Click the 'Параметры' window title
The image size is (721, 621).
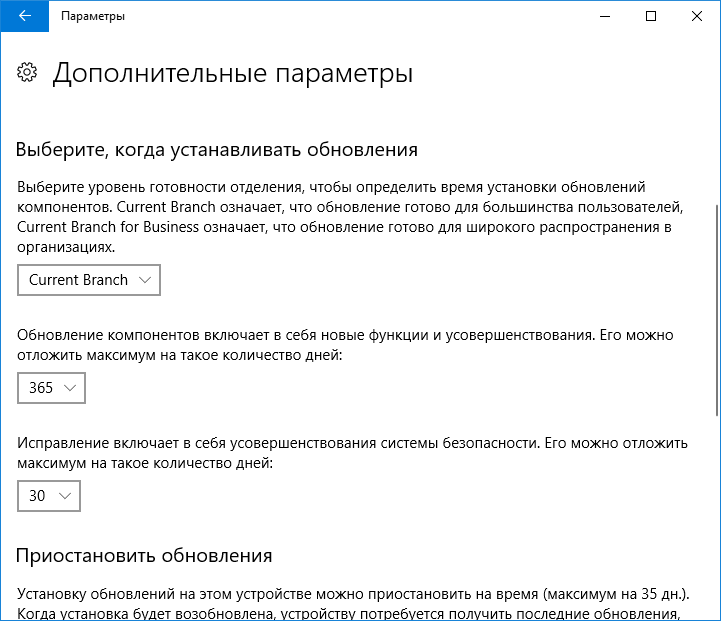pyautogui.click(x=93, y=16)
